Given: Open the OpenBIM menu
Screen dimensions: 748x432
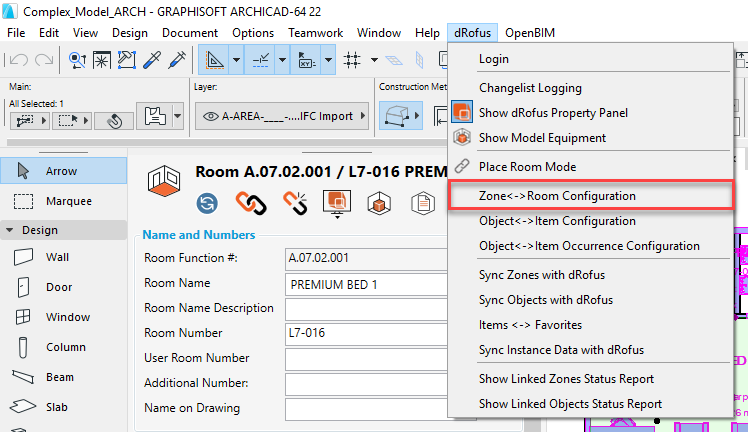Looking at the screenshot, I should [x=529, y=32].
